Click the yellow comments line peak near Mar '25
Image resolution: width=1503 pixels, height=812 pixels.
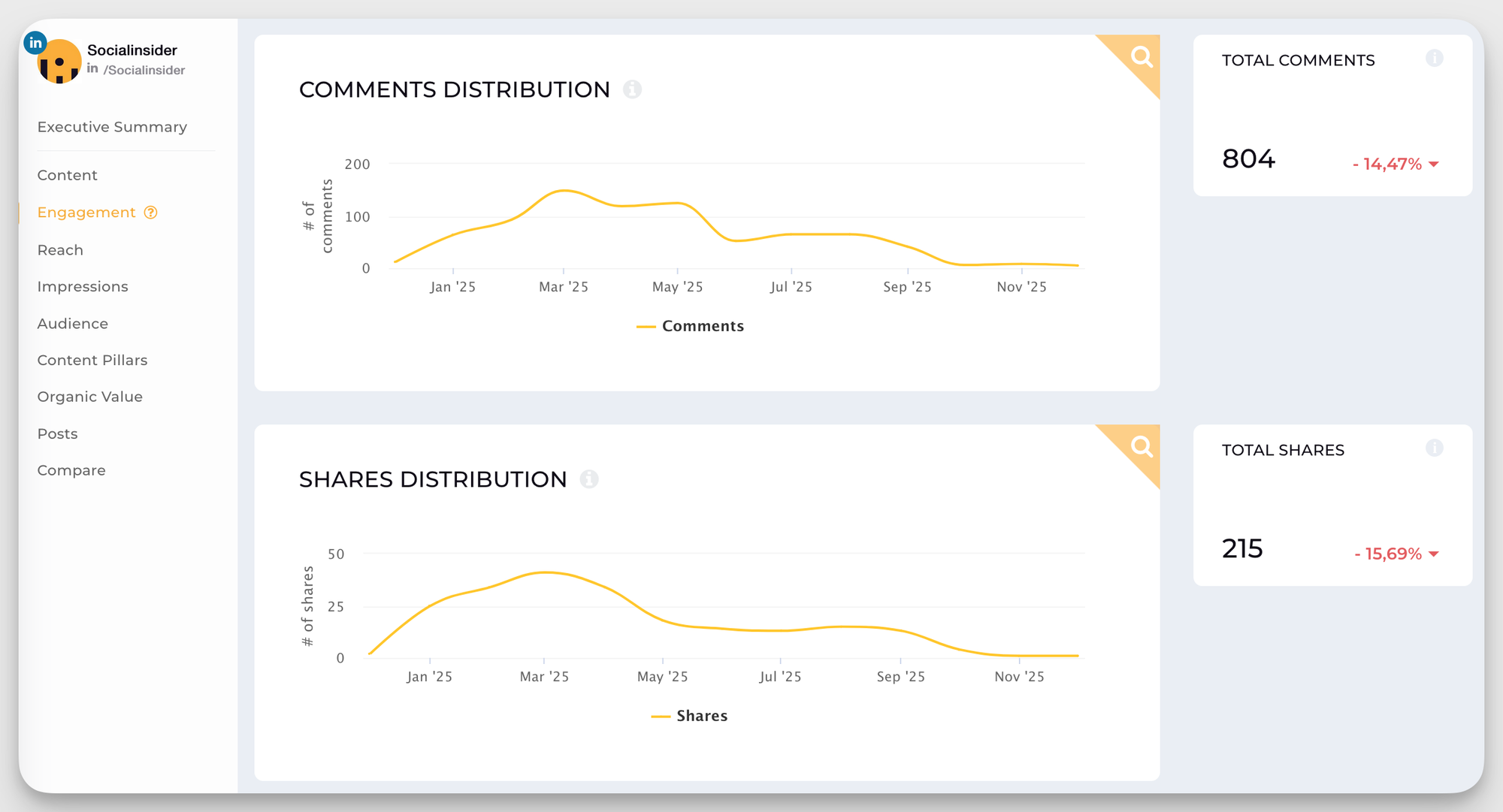tap(564, 191)
